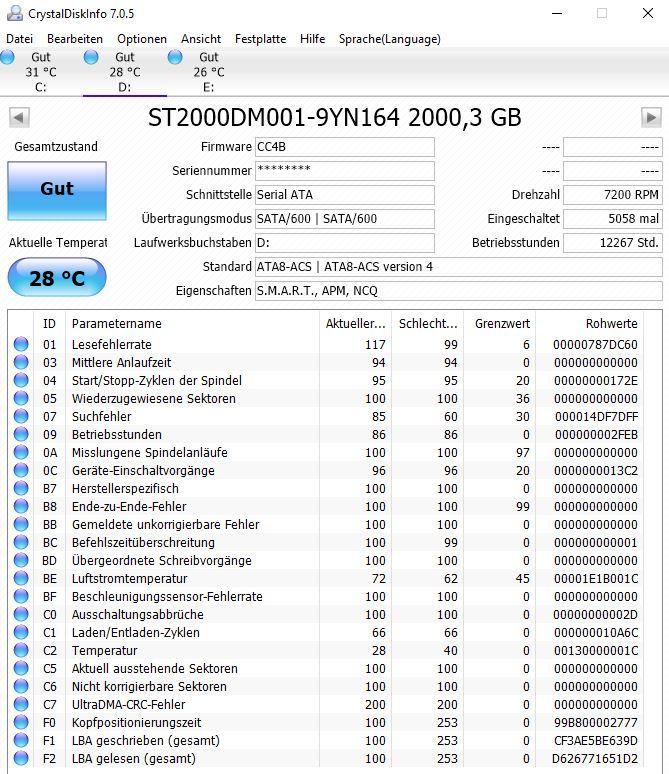Click status orb of Herstellerspezifisch row
Viewport: 669px width, 774px height.
21,488
